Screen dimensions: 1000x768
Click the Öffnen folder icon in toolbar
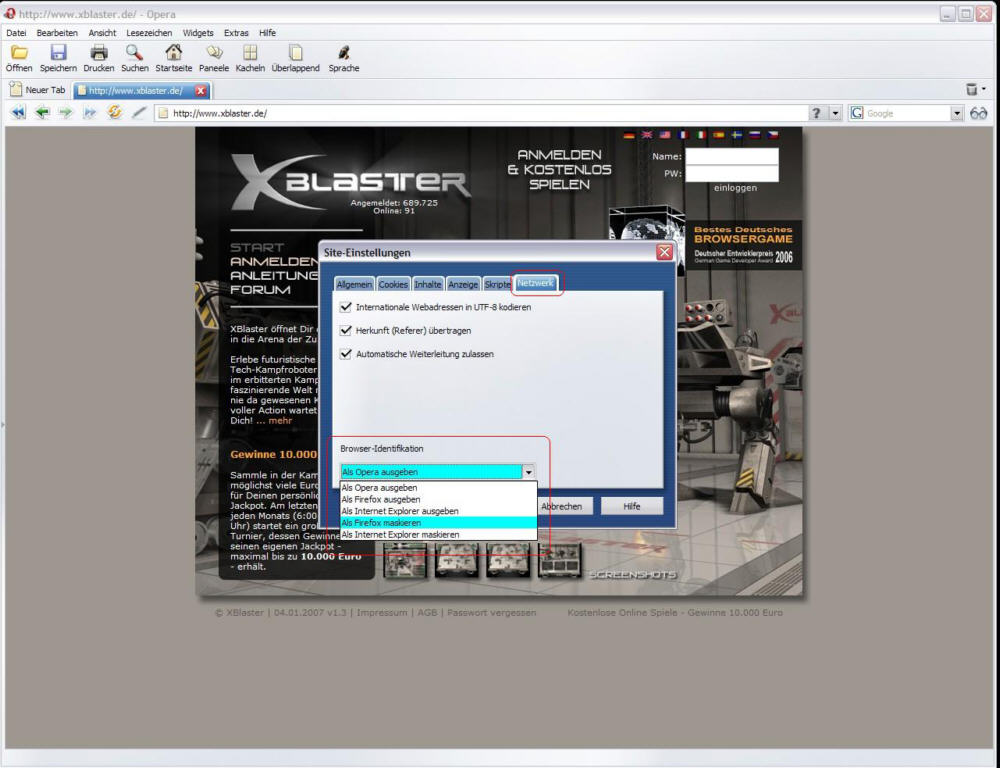click(x=19, y=52)
